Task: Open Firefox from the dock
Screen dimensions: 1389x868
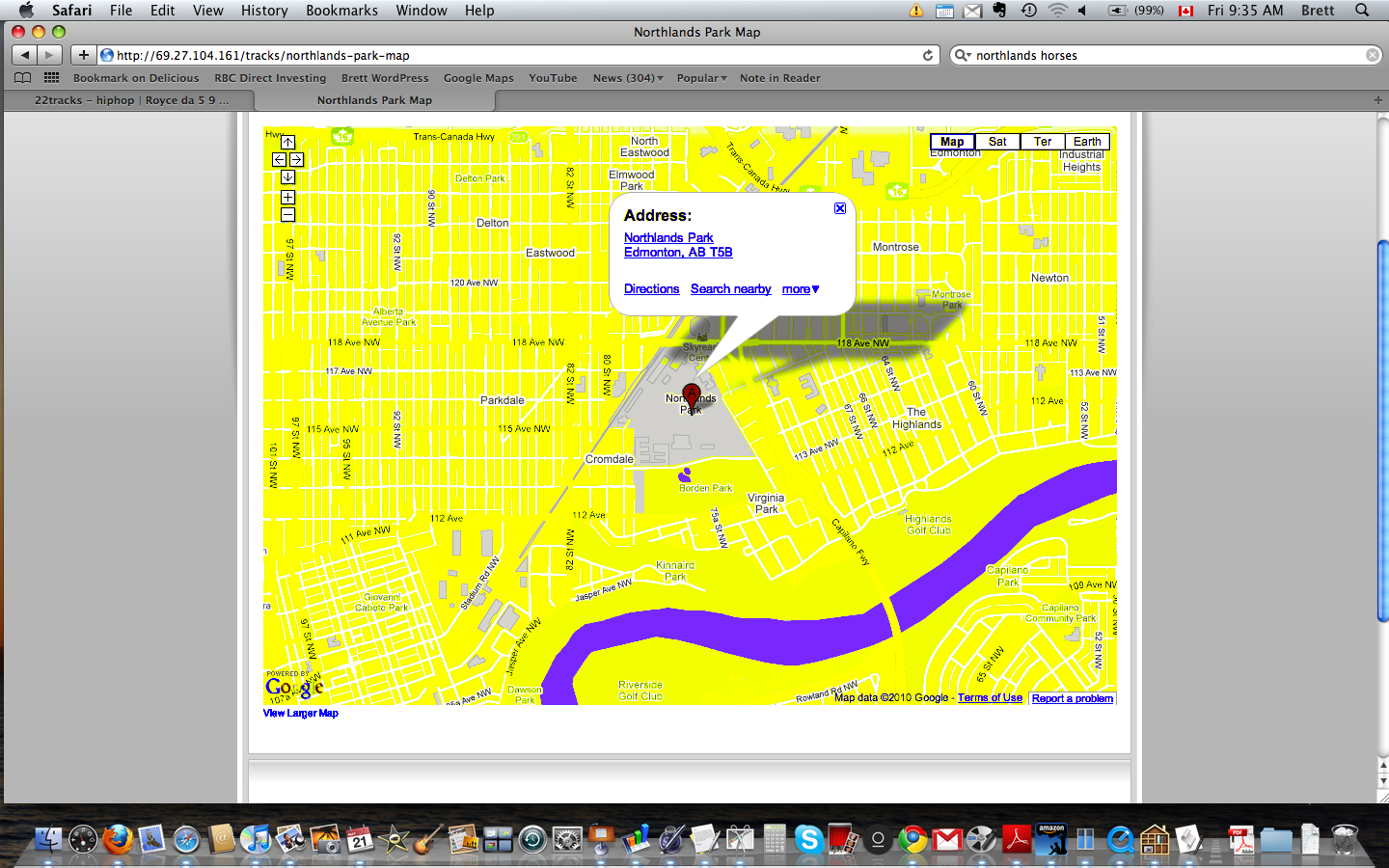Action: click(118, 839)
